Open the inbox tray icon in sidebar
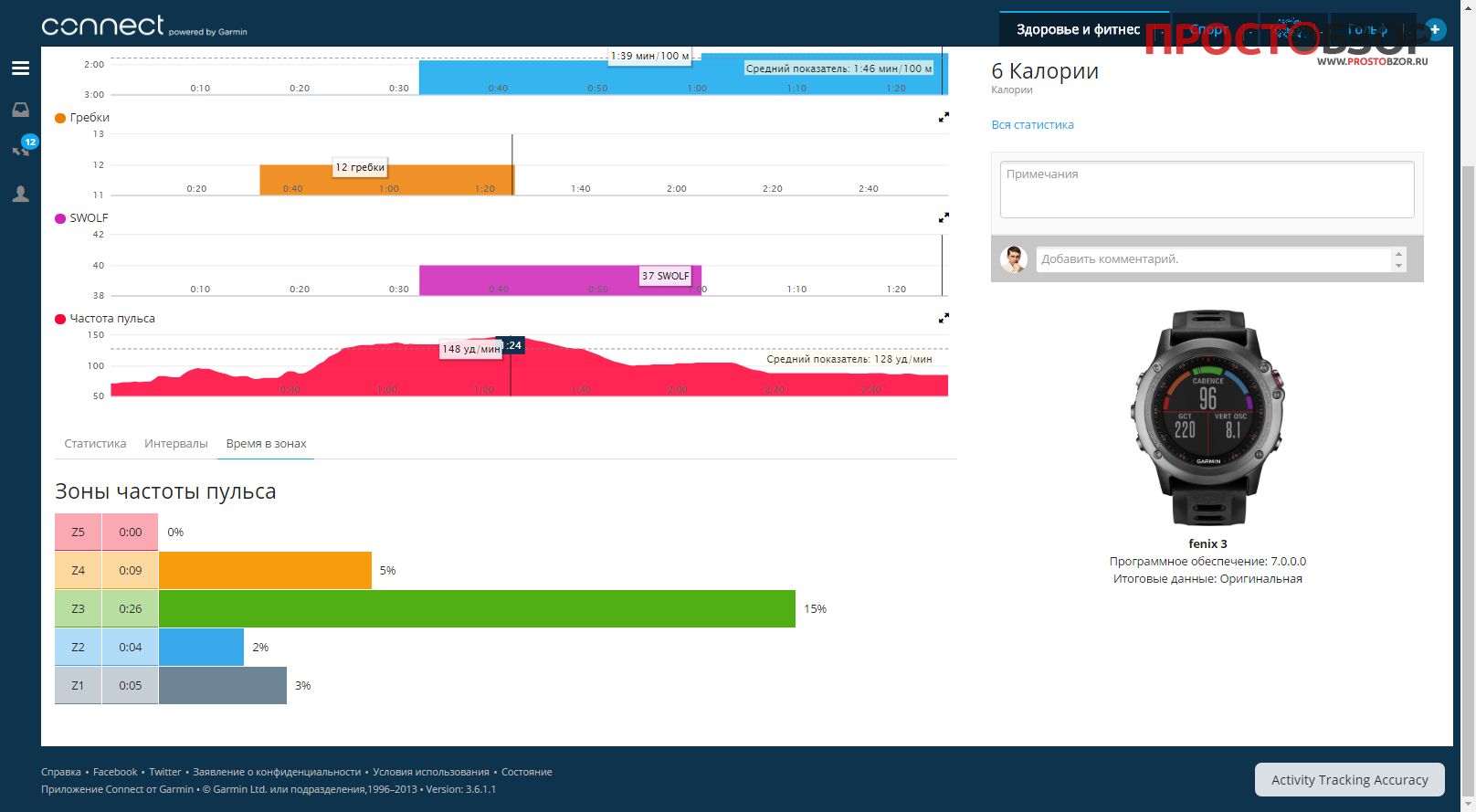1476x812 pixels. pos(20,110)
